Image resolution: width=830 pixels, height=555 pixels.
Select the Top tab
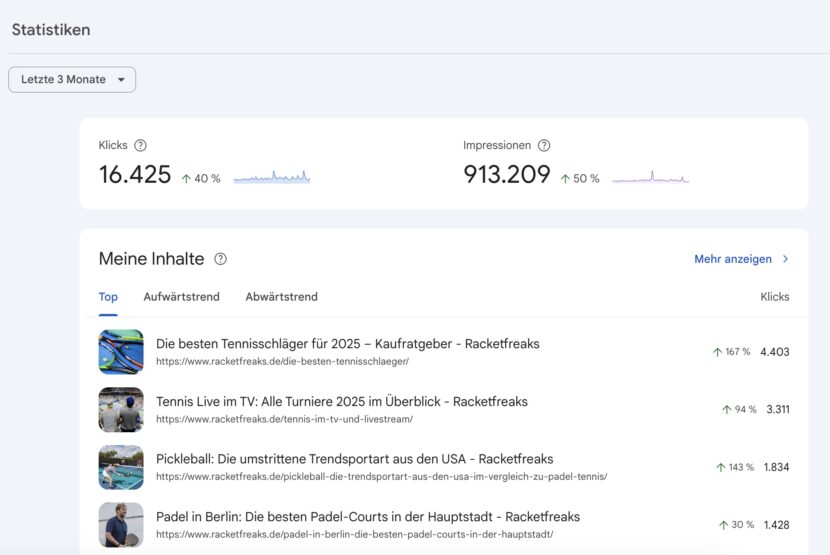pyautogui.click(x=108, y=297)
